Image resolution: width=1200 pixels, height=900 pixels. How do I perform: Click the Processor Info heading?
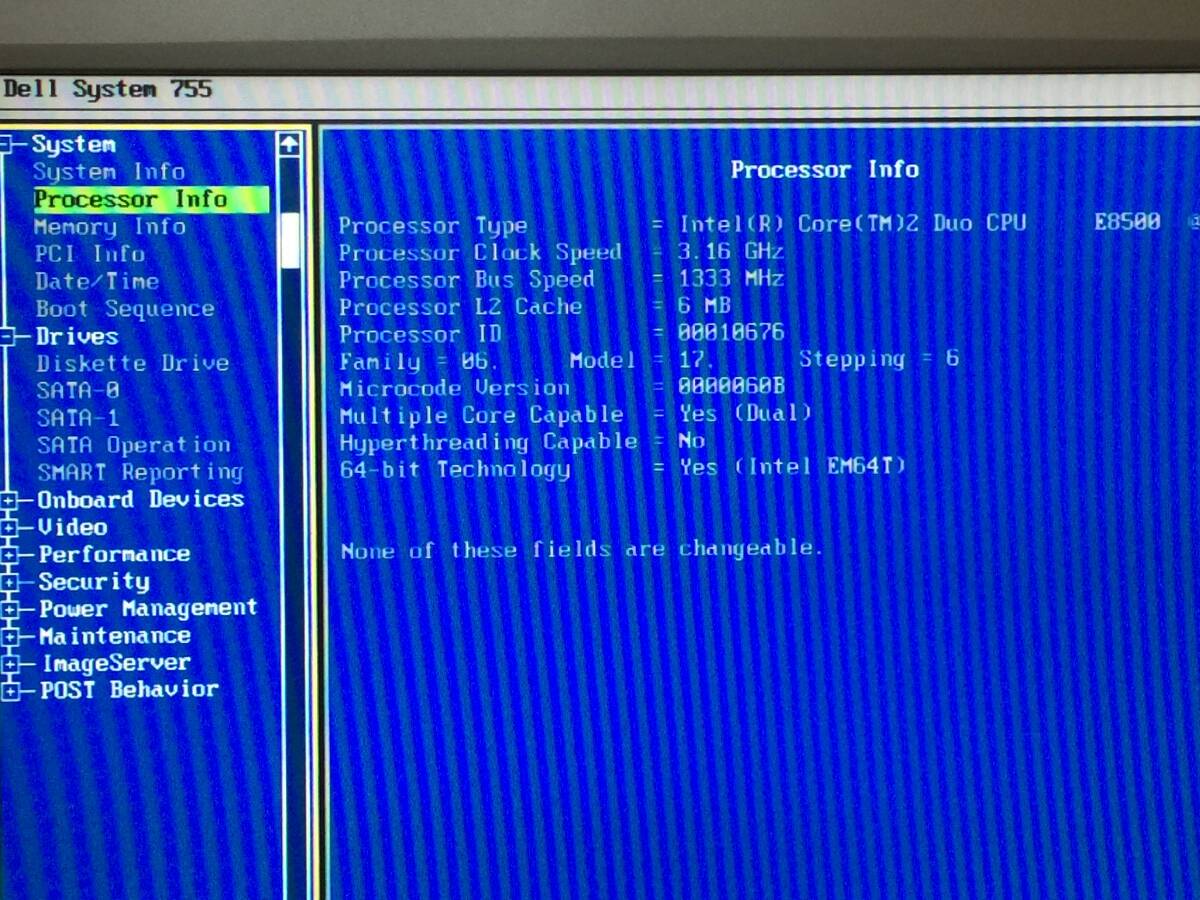824,170
